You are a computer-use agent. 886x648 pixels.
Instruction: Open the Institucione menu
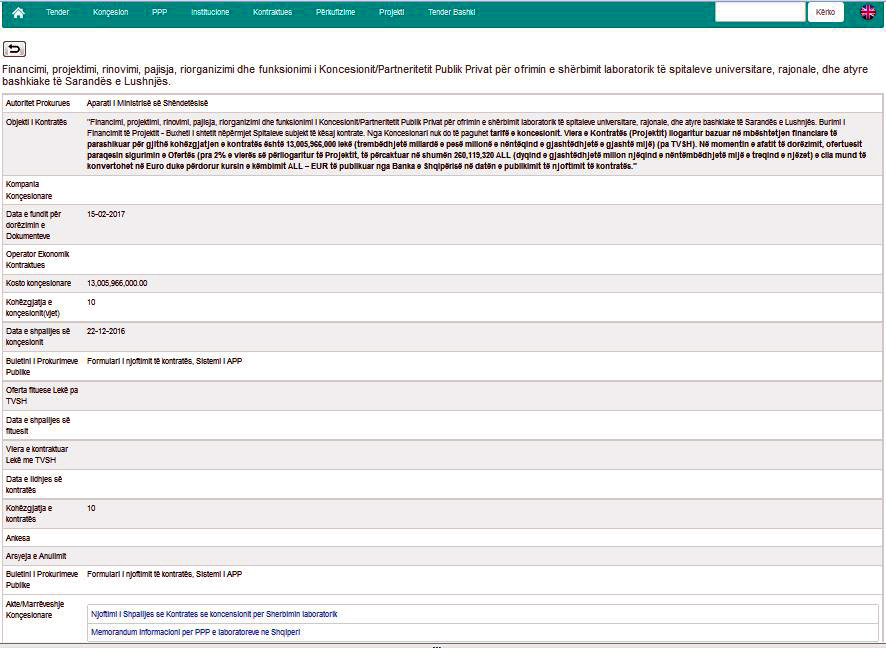[210, 13]
